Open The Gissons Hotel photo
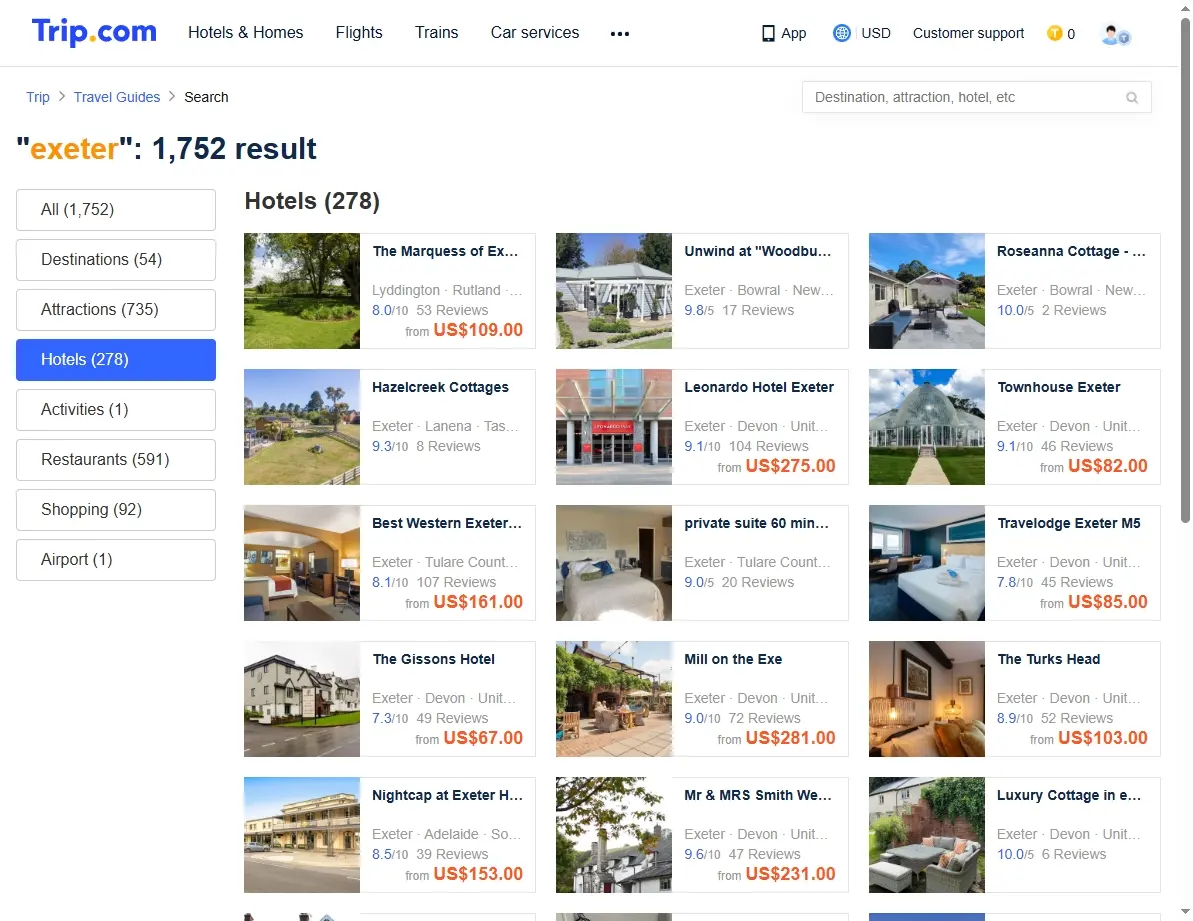 (301, 700)
